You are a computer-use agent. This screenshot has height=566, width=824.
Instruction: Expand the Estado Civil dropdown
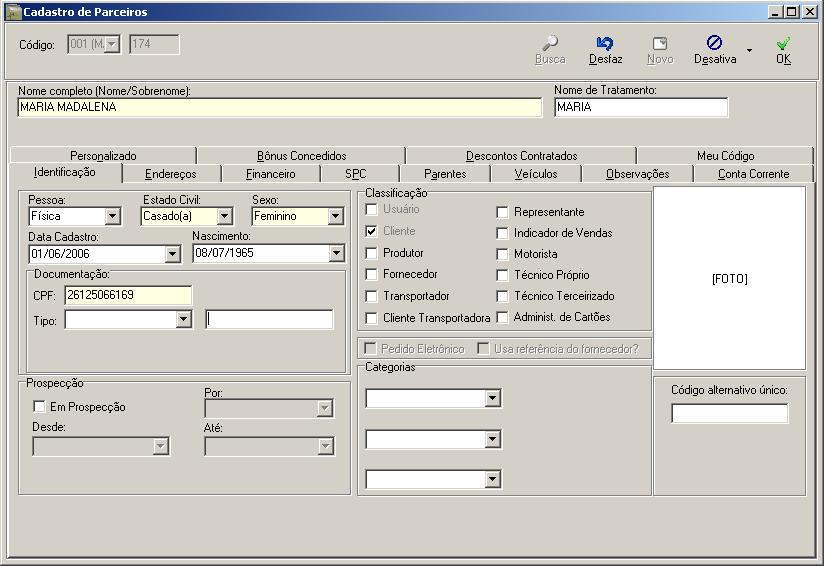tap(224, 216)
